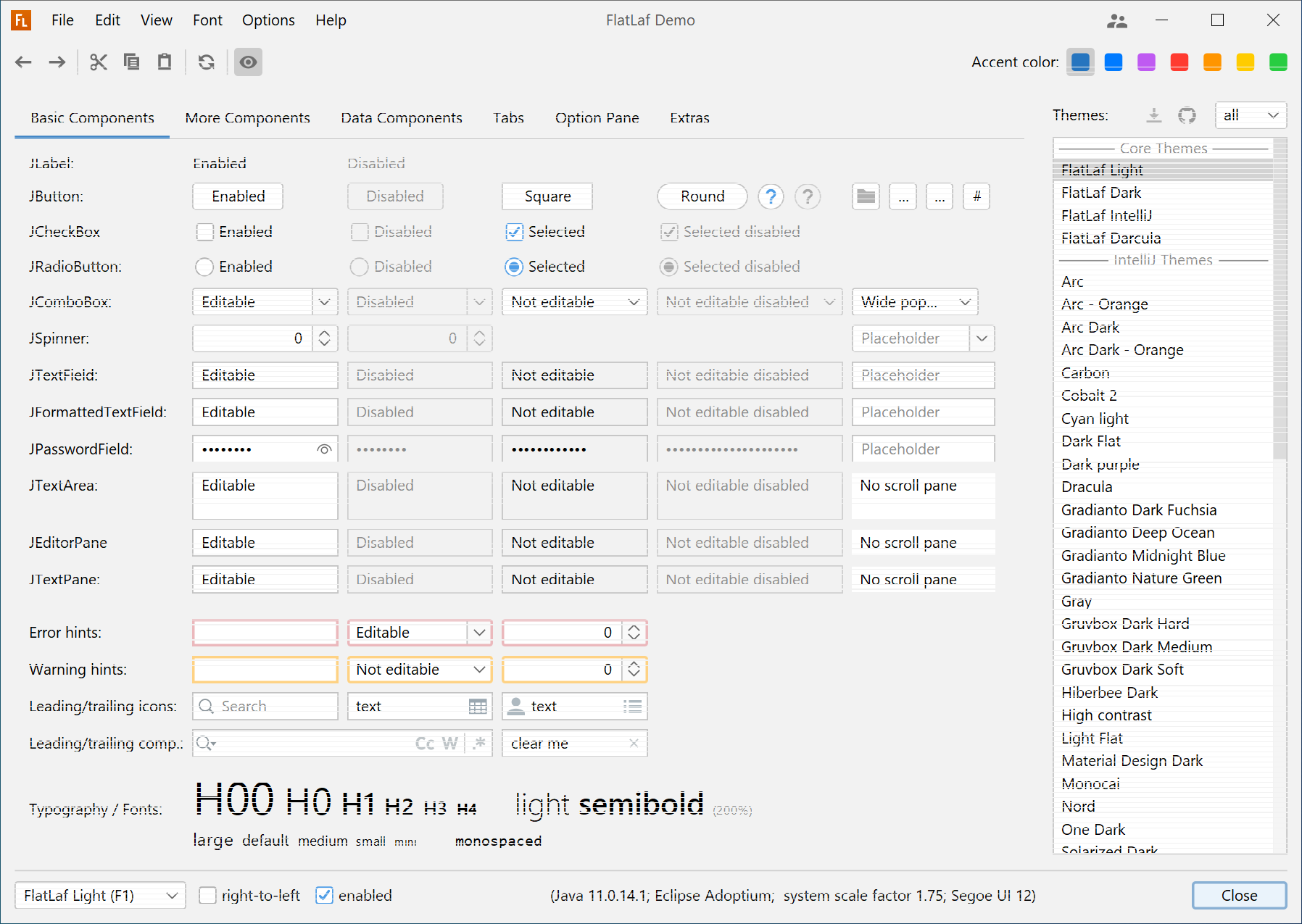1302x924 pixels.
Task: Select the Cut icon in the toolbar
Action: click(x=99, y=62)
